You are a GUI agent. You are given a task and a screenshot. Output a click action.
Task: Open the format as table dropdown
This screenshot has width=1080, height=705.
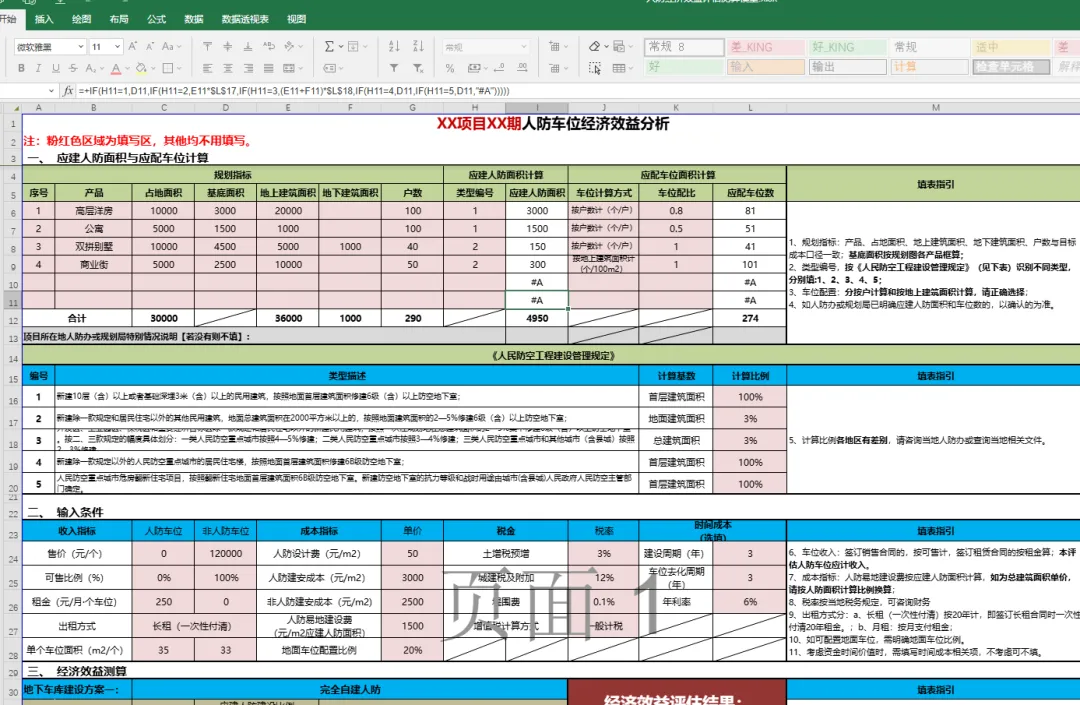(622, 68)
